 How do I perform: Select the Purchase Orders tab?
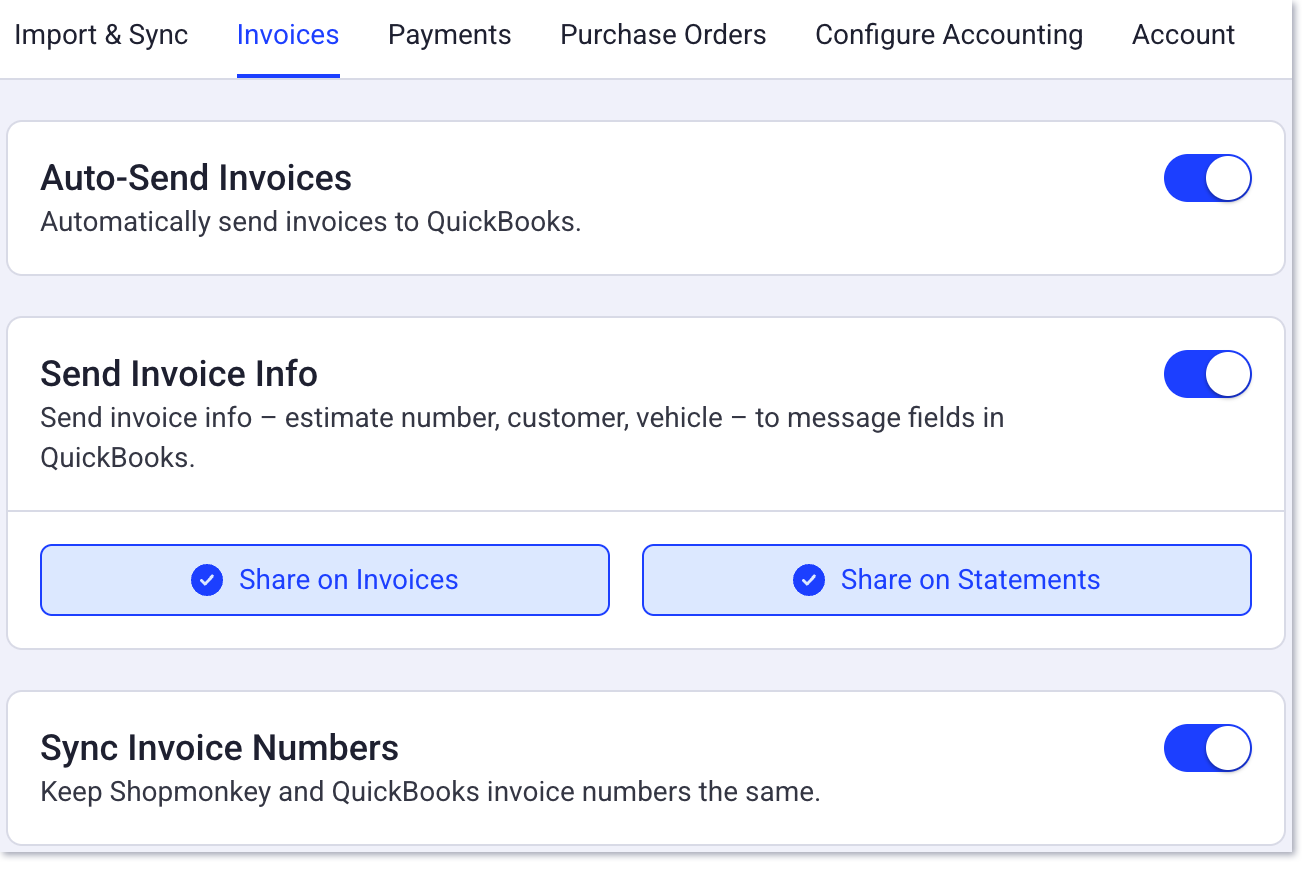click(x=663, y=34)
